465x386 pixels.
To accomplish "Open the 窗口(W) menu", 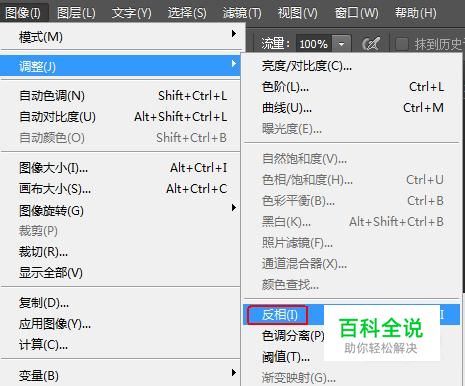I will coord(356,13).
